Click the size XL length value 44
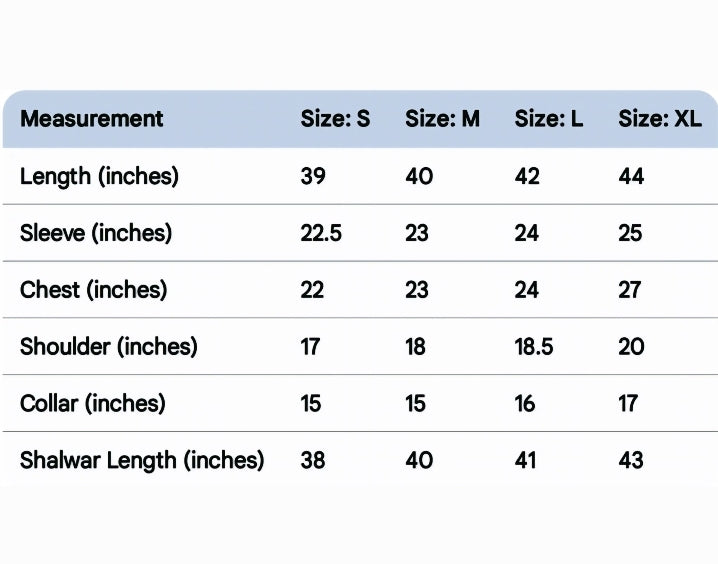 [632, 177]
